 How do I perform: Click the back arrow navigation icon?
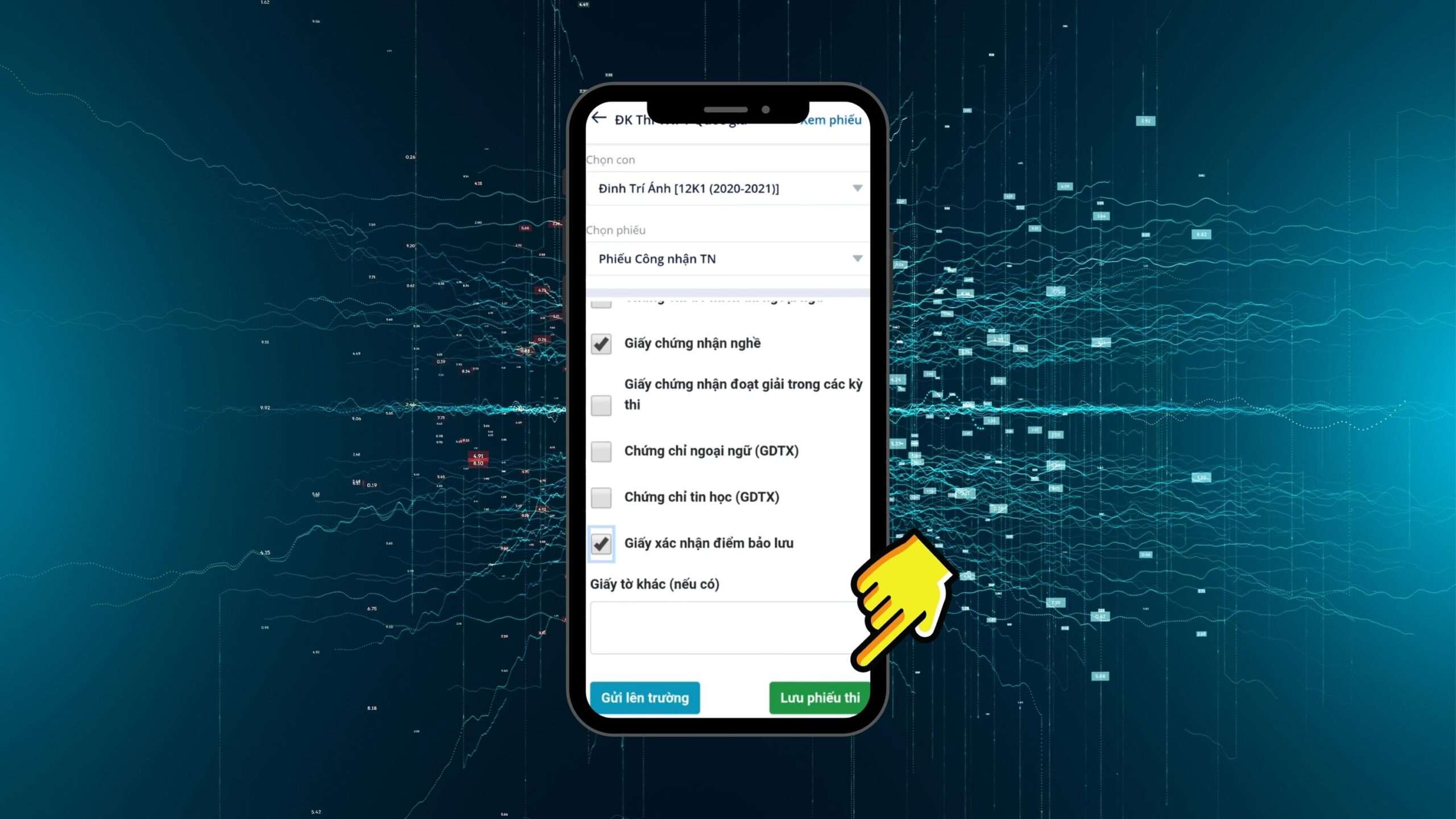pos(598,119)
